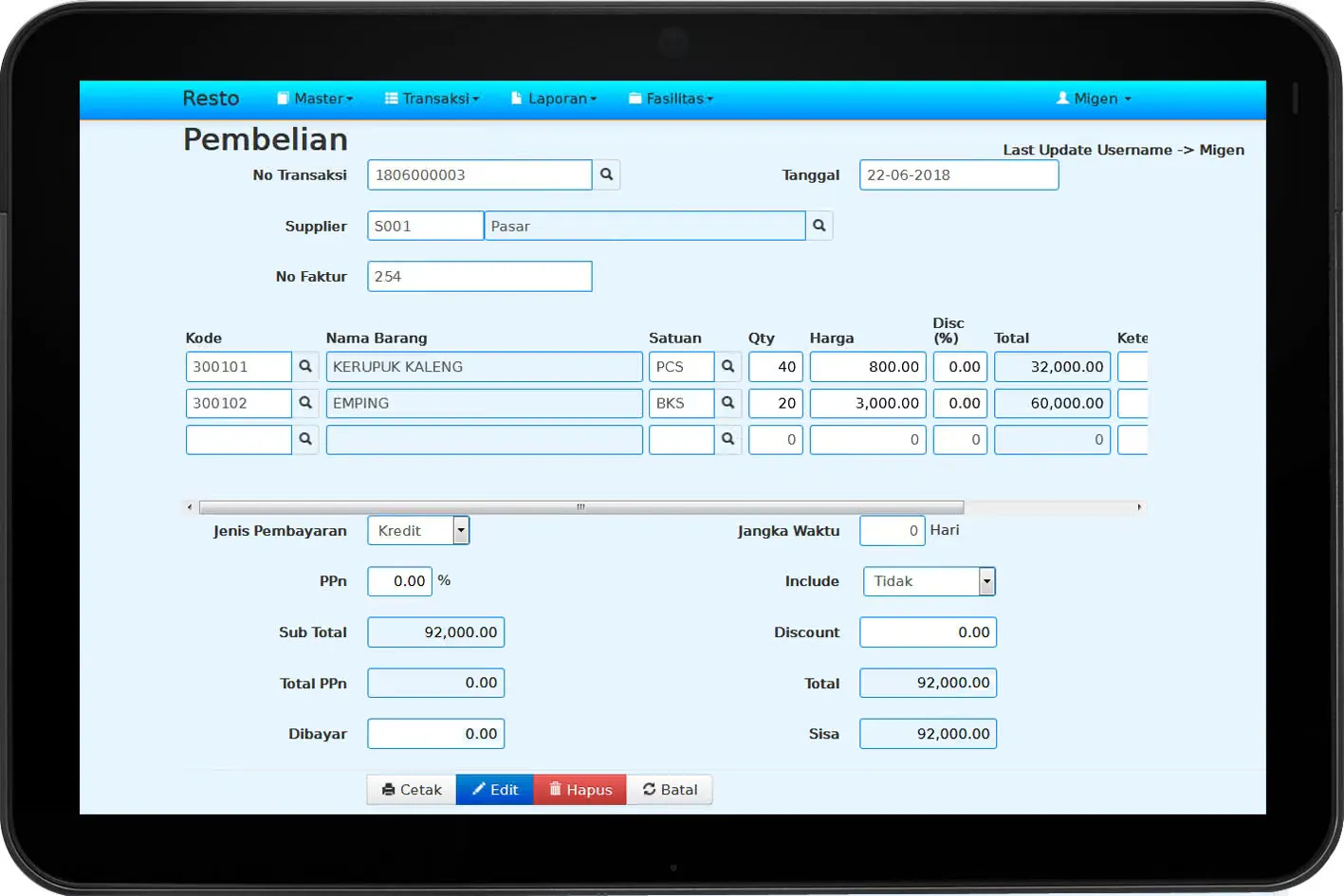This screenshot has height=896, width=1344.
Task: Search item code for 300101 row
Action: pyautogui.click(x=305, y=367)
